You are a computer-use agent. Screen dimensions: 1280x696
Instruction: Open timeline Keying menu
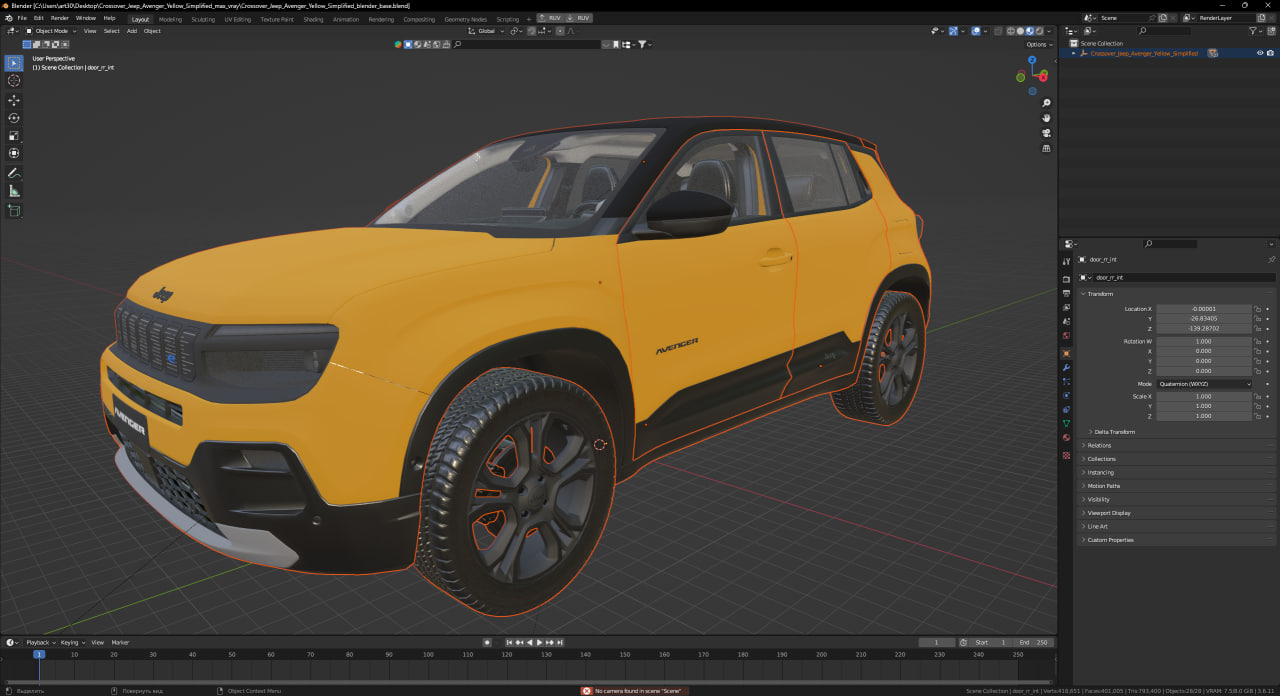[71, 642]
